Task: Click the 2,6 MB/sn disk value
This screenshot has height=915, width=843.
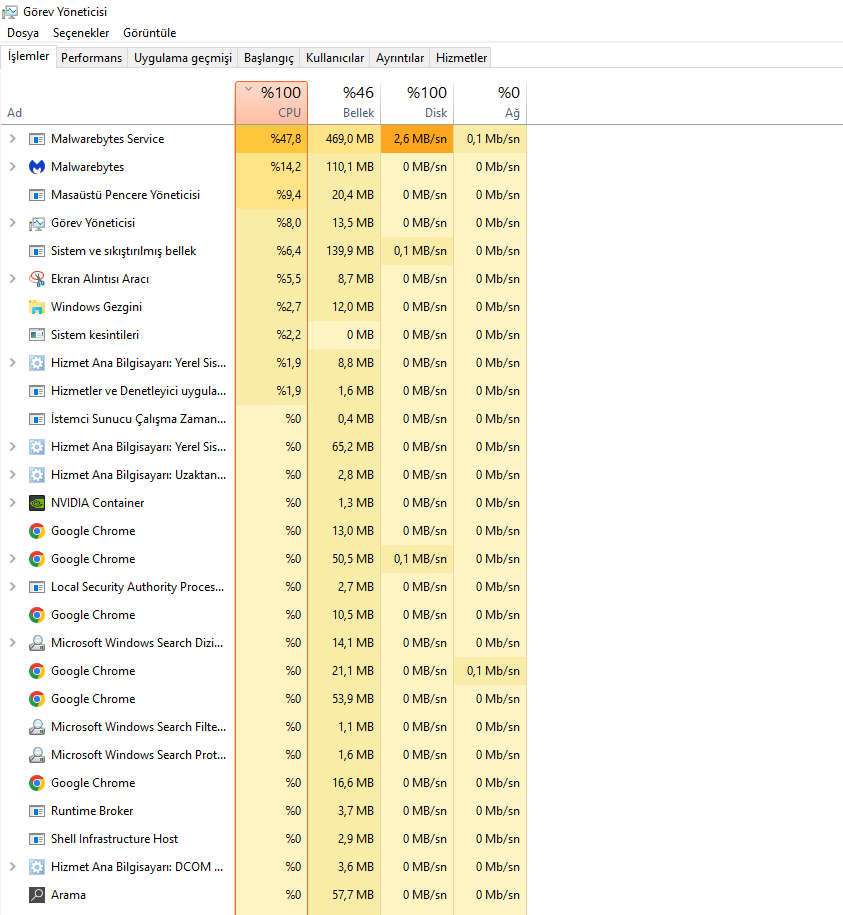Action: click(x=417, y=139)
